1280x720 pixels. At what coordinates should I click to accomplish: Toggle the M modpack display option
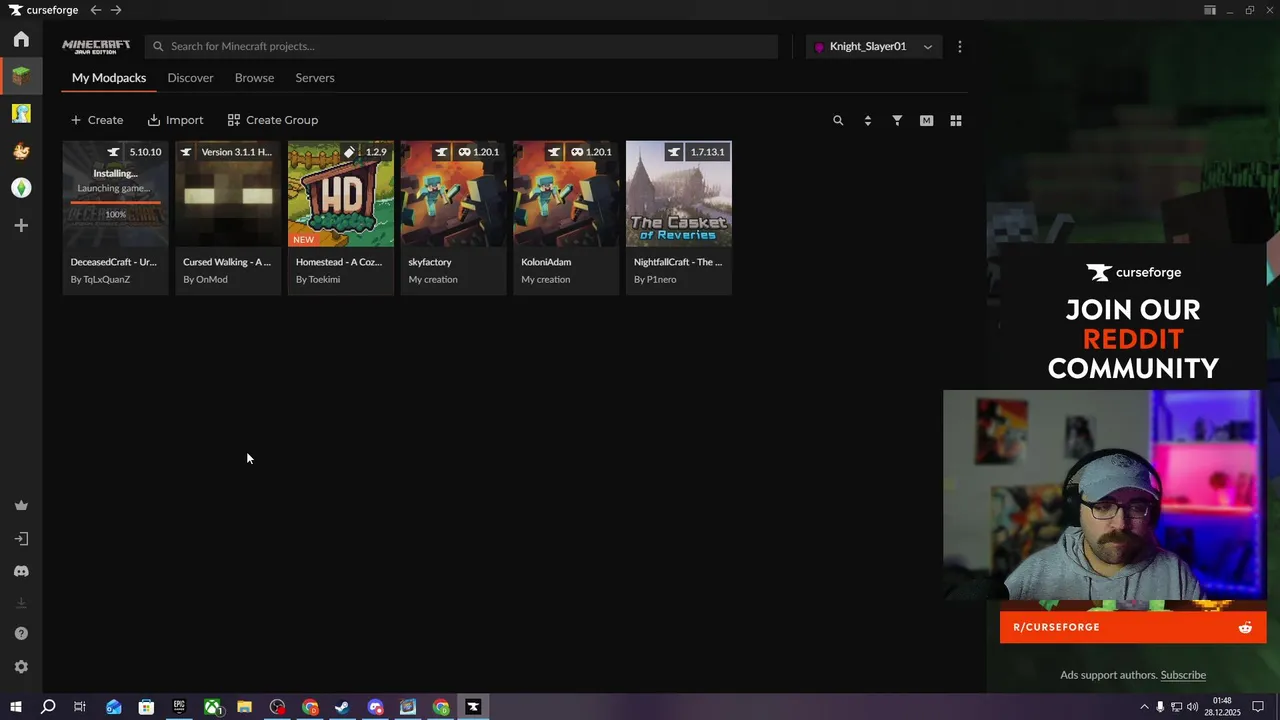click(926, 120)
